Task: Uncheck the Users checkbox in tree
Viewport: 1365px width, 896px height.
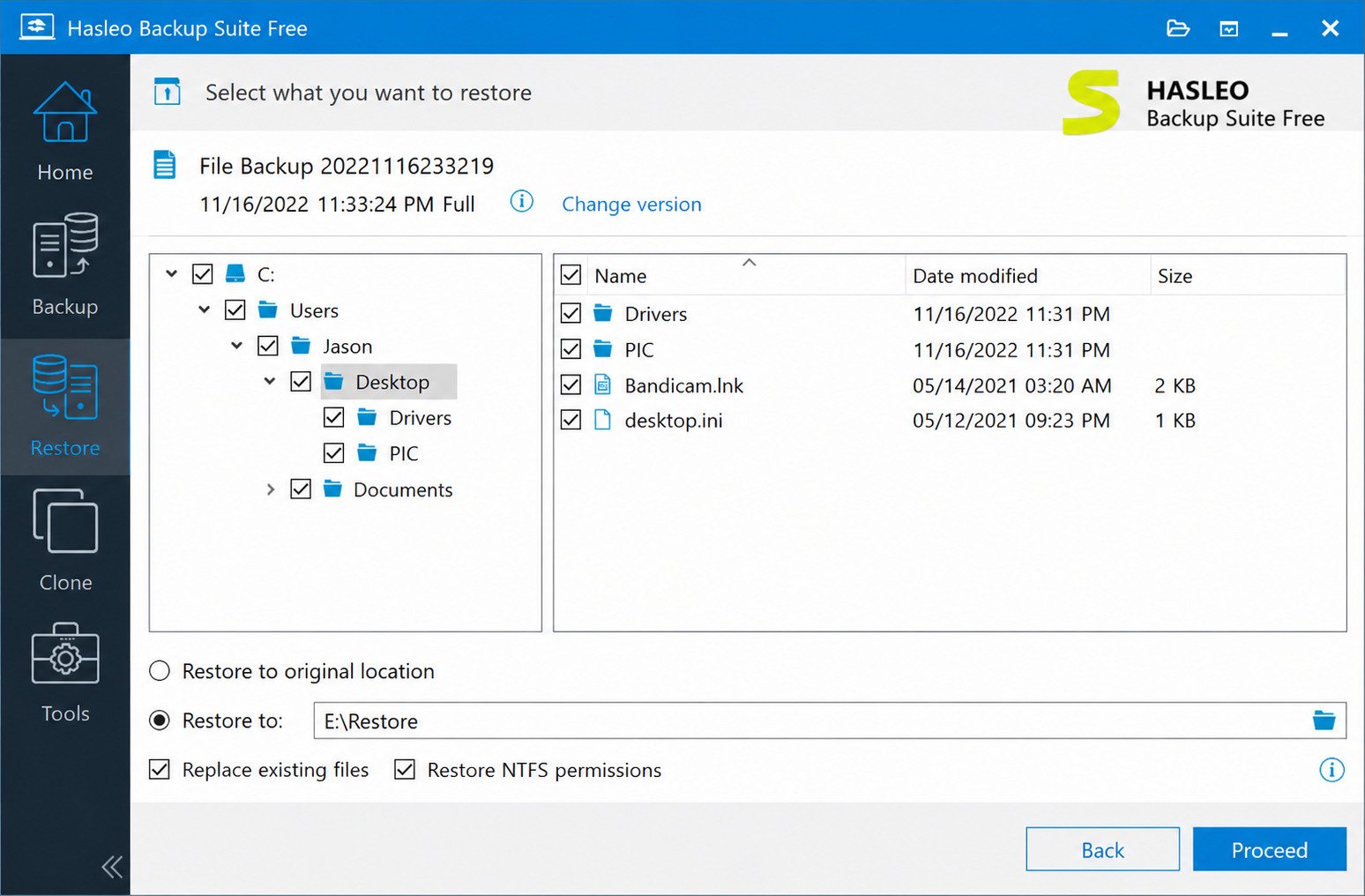Action: tap(235, 310)
